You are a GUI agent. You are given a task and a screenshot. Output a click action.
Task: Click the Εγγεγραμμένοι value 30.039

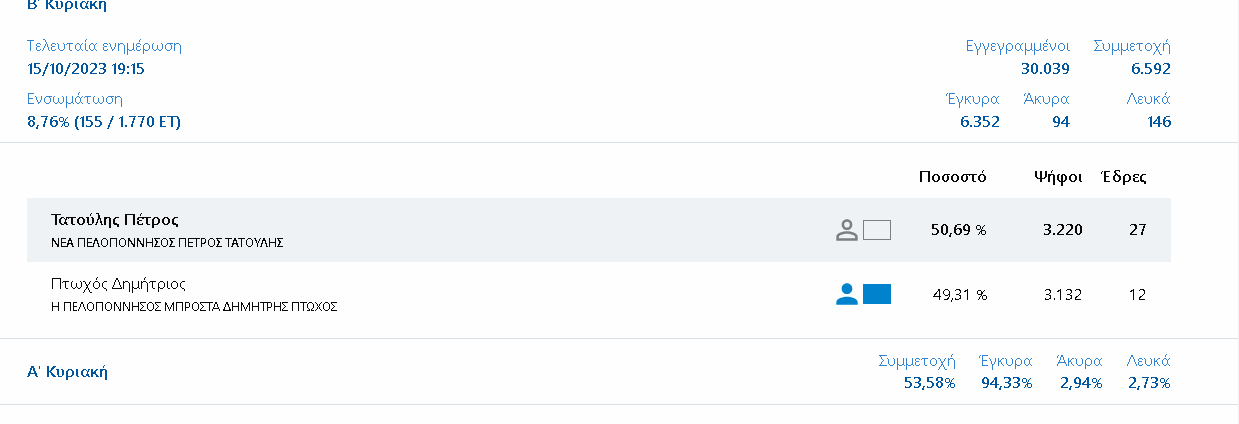[1045, 69]
